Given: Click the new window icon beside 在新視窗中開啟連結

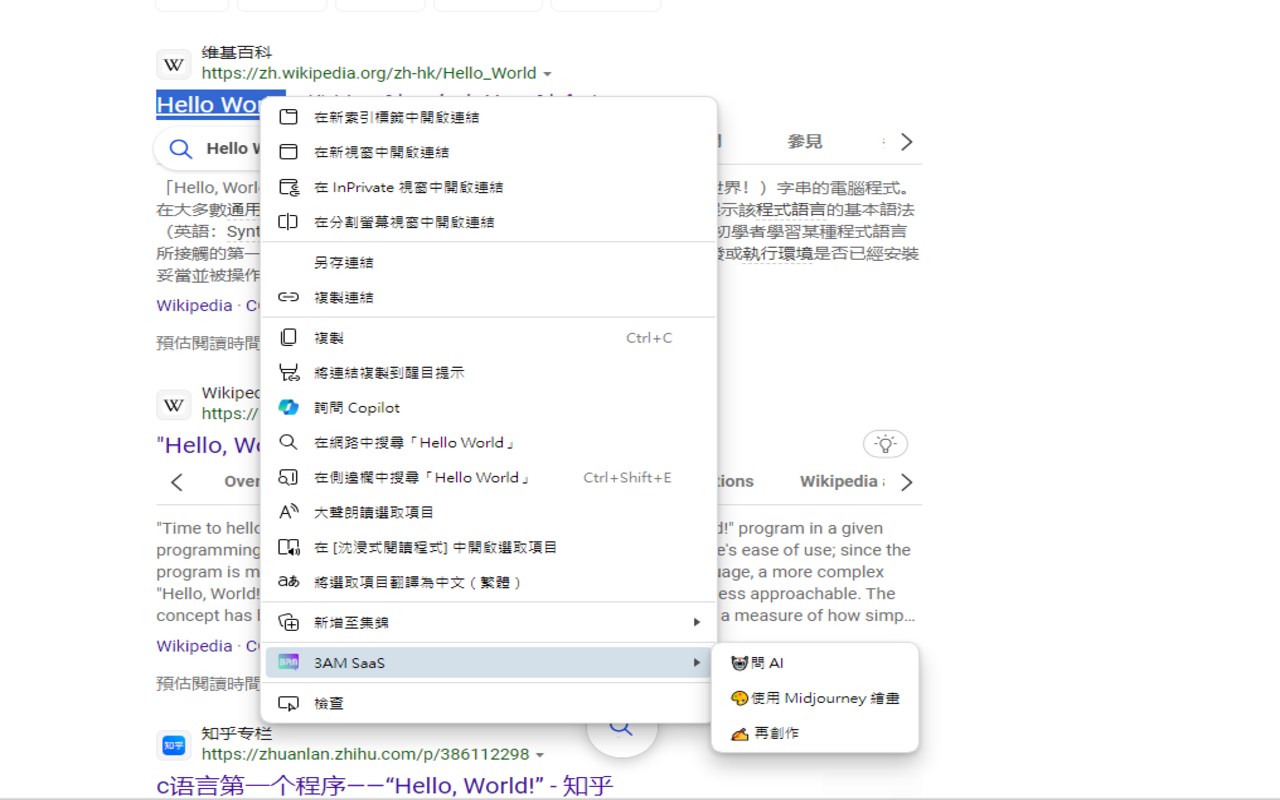Looking at the screenshot, I should [x=288, y=152].
